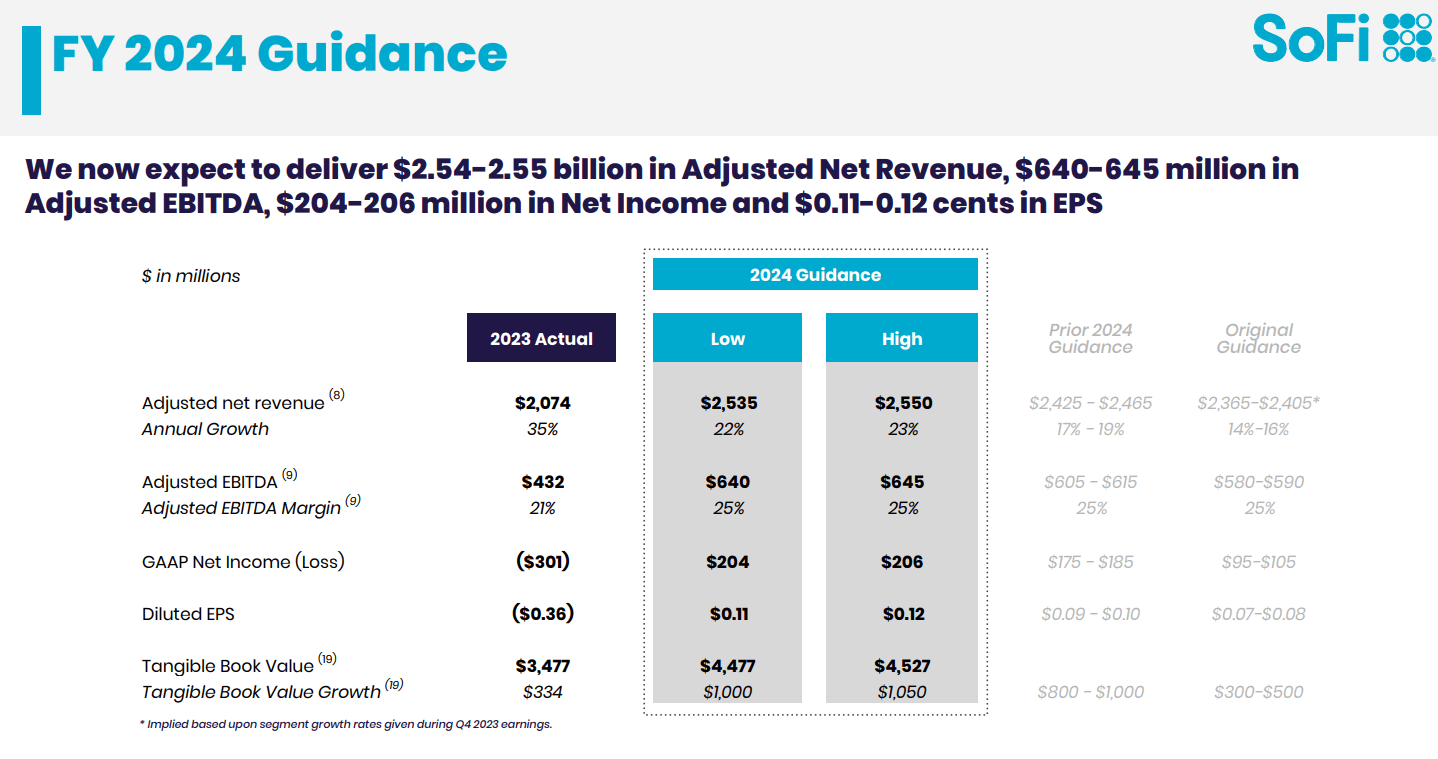This screenshot has width=1438, height=759.
Task: Click footnote marker (8) next to Adjusted net revenue
Action: 338,394
